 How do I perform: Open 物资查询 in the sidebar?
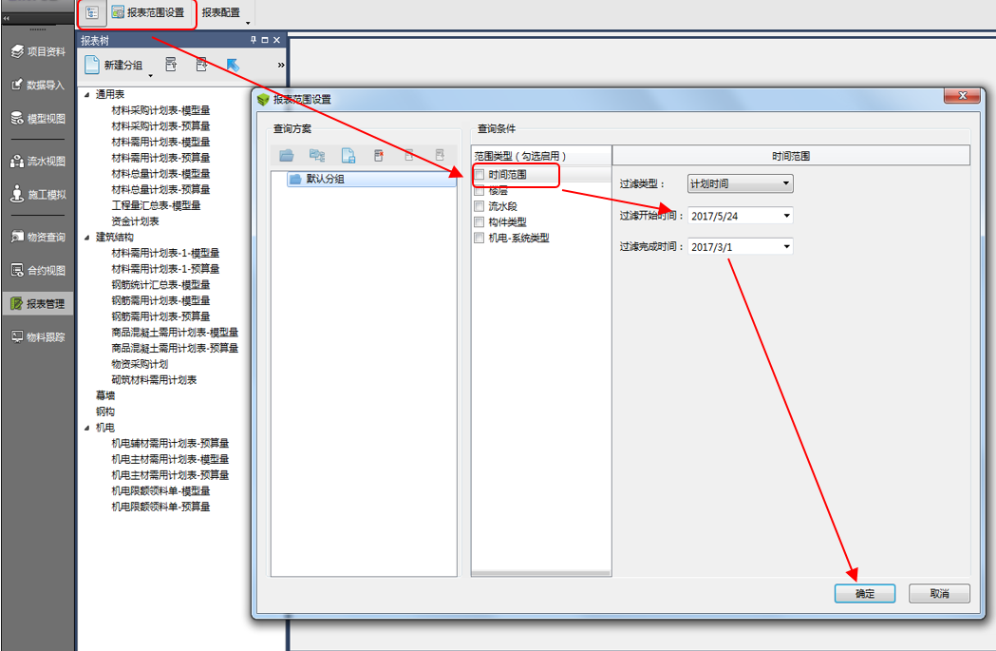click(38, 237)
